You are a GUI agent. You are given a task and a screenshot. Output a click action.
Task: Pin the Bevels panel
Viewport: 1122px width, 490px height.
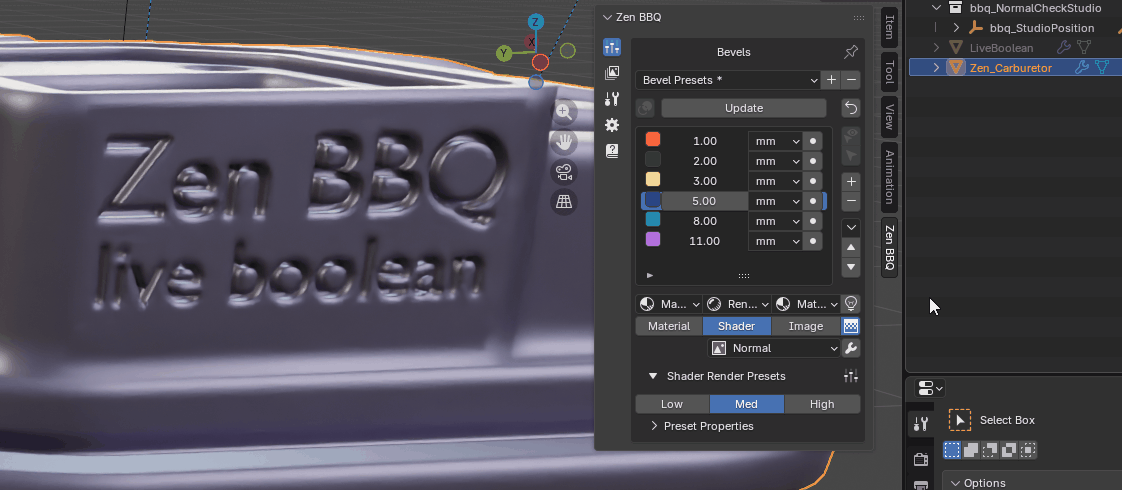tap(851, 52)
